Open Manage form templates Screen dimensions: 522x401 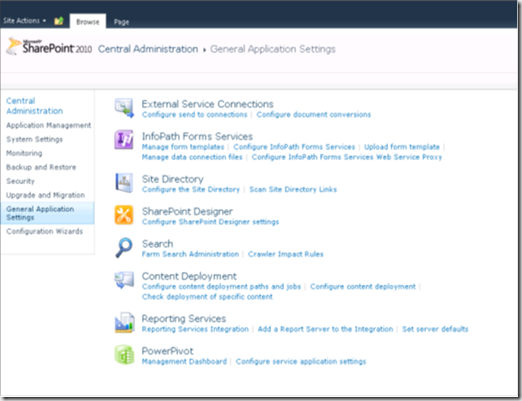coord(183,147)
